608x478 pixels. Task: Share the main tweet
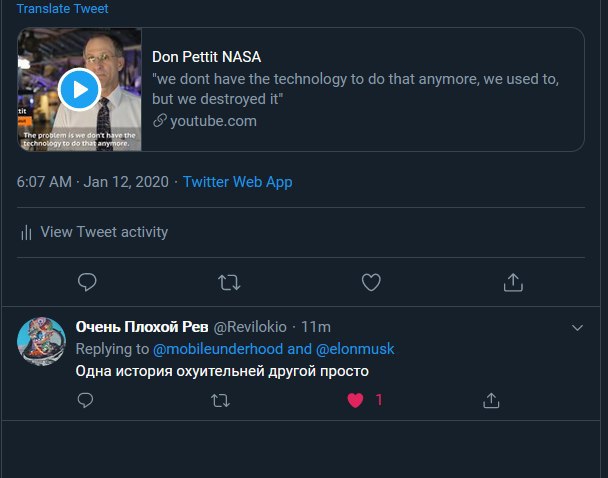513,282
